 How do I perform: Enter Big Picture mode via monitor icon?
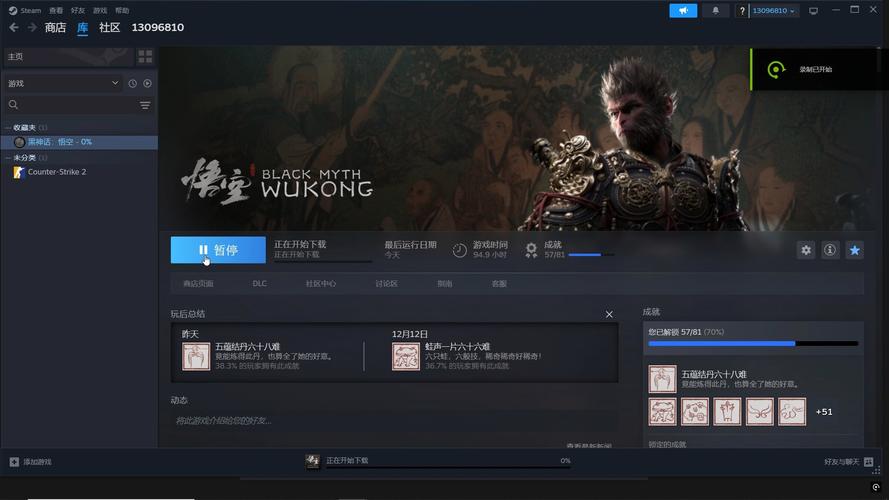[813, 11]
